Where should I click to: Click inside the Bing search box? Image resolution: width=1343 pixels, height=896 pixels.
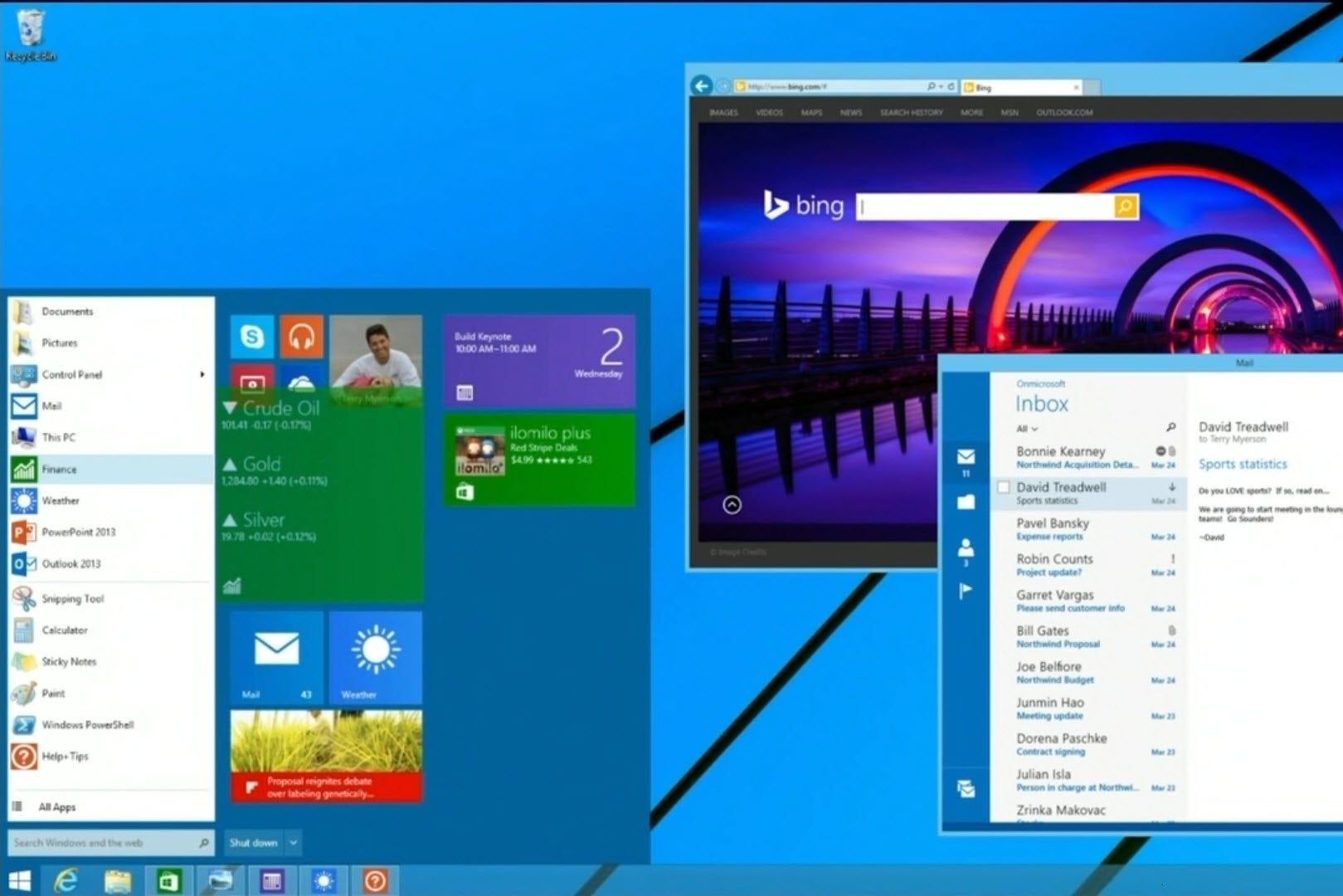[x=979, y=207]
